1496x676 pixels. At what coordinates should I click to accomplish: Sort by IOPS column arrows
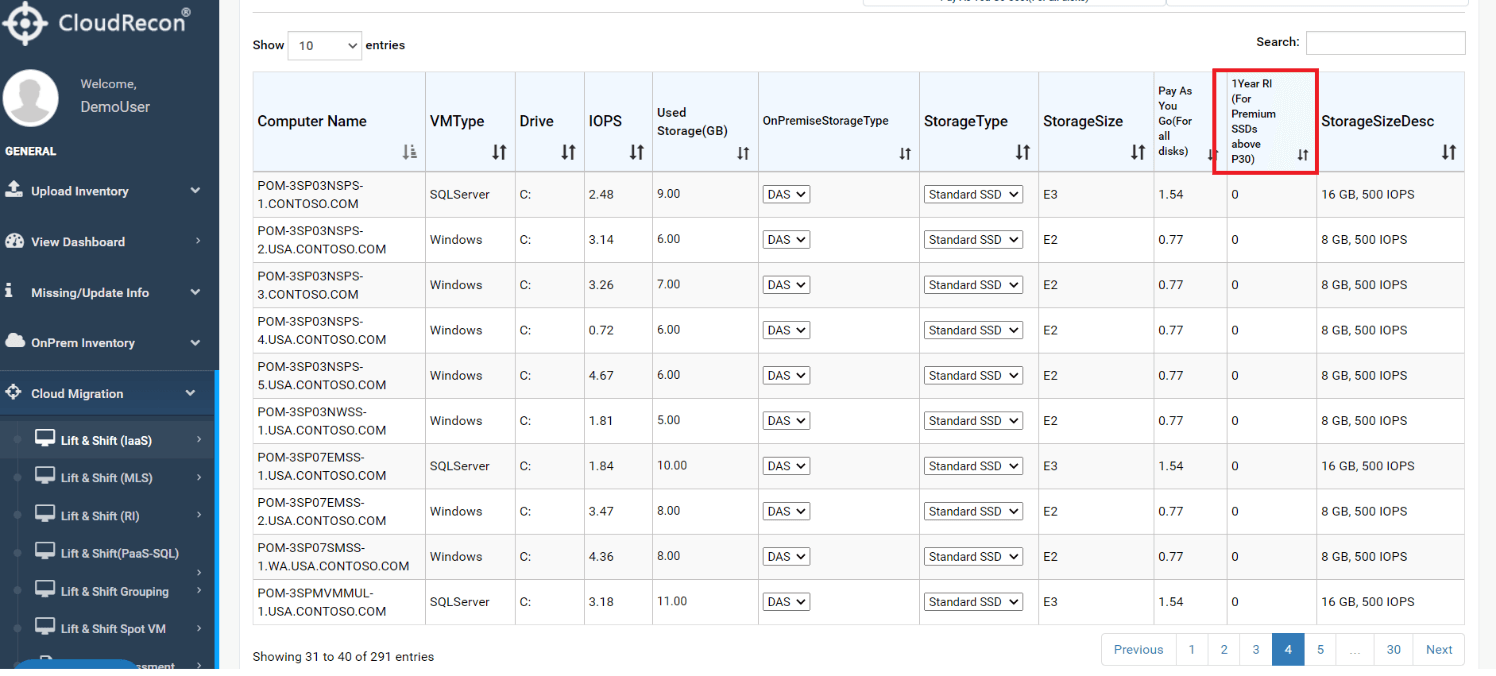pos(637,152)
